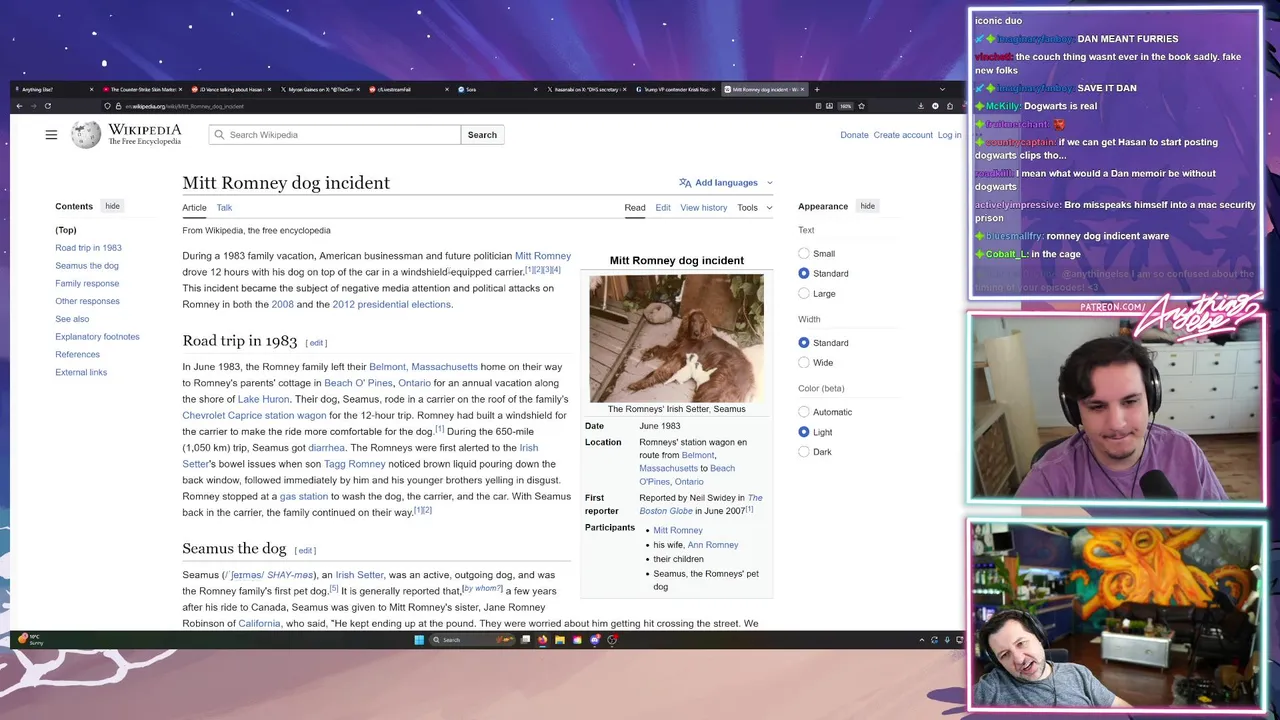1280x720 pixels.
Task: Select the Edit tab
Action: (663, 208)
